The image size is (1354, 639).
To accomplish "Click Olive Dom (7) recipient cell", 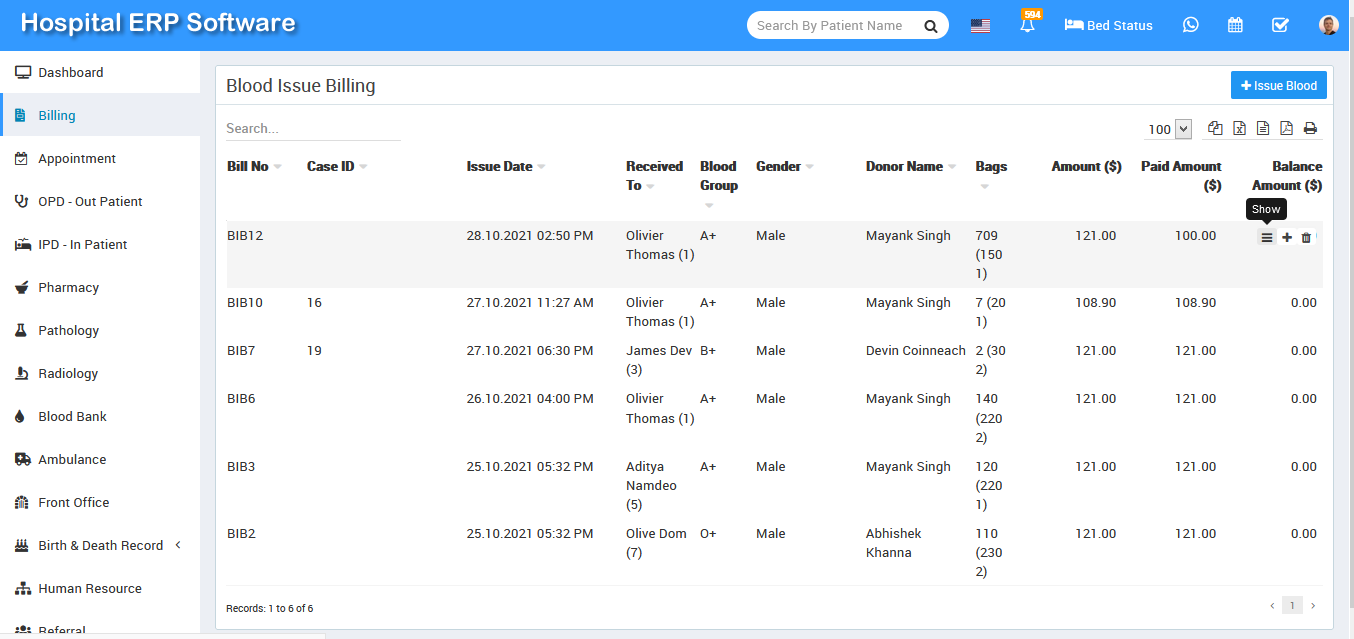I will pyautogui.click(x=656, y=543).
